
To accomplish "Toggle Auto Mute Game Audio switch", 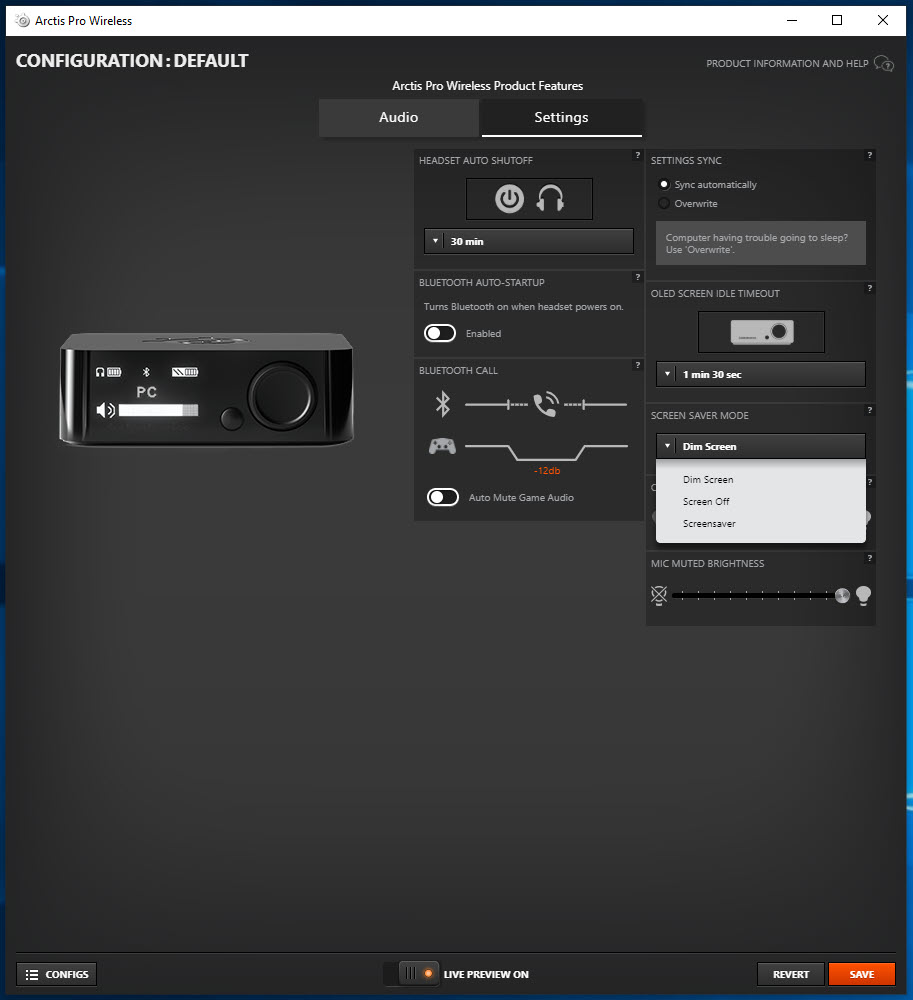I will [442, 497].
